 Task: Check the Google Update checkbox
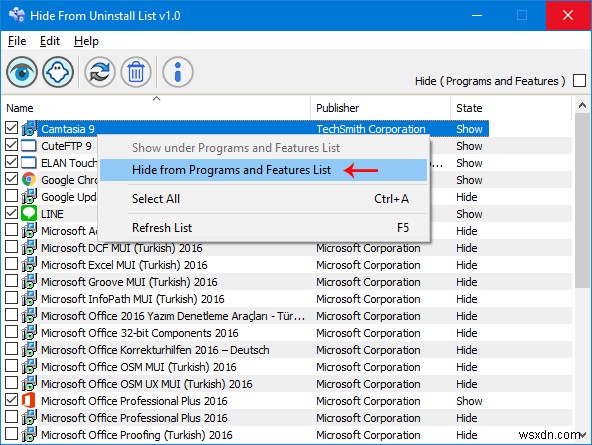(11, 196)
